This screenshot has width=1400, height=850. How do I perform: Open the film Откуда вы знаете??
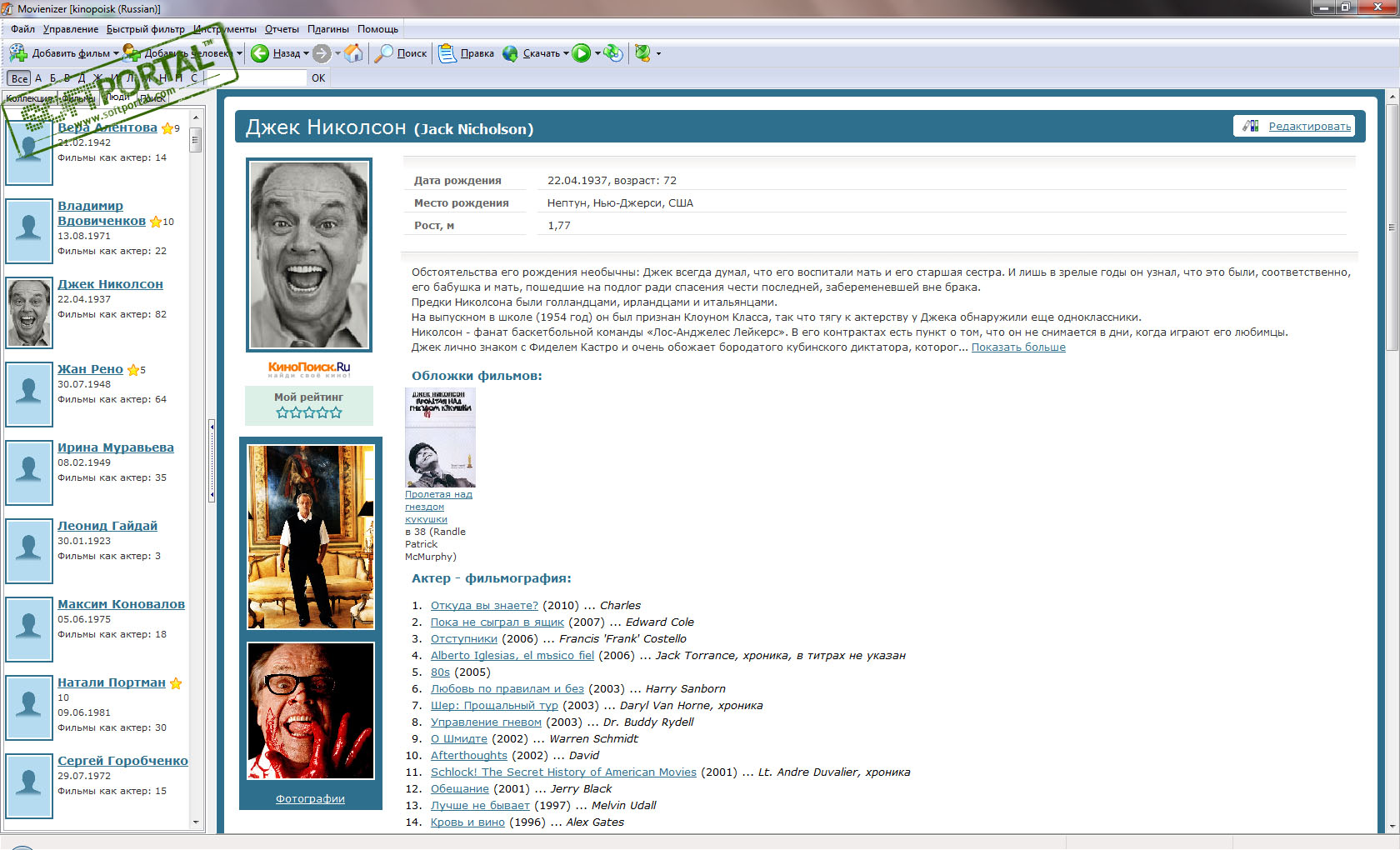[484, 606]
